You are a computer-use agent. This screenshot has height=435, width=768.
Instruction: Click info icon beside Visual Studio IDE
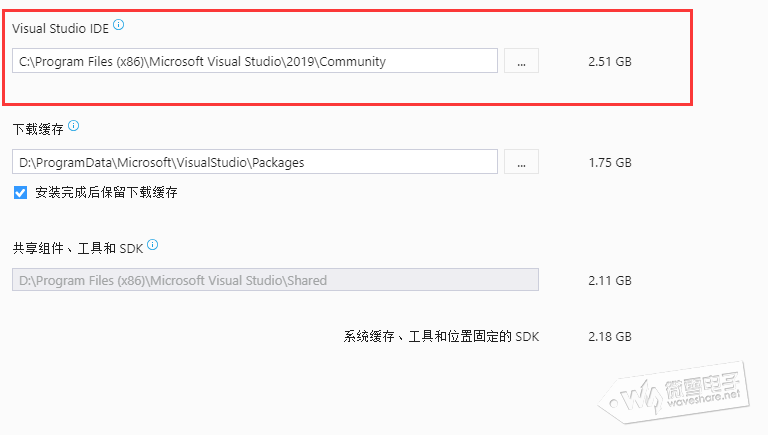pos(119,24)
